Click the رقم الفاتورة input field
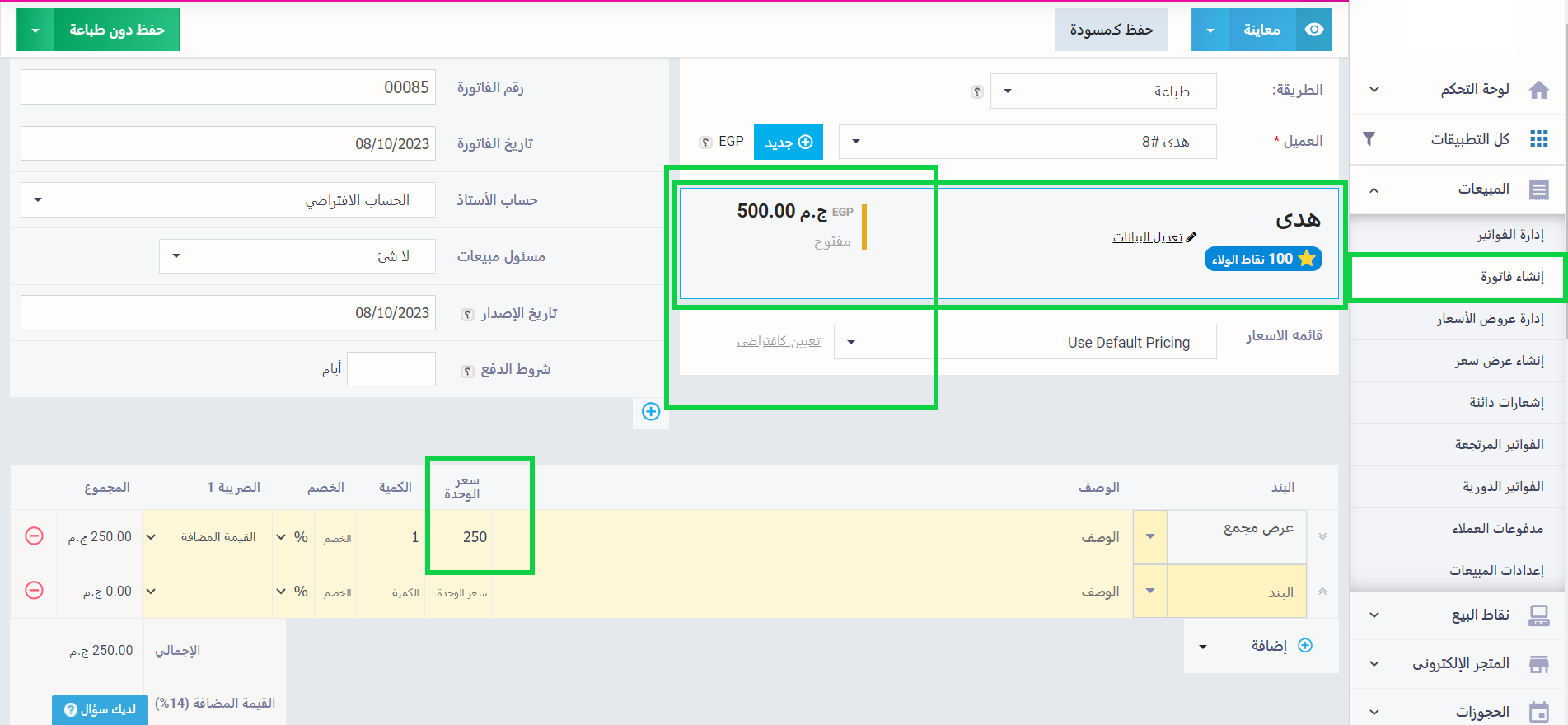Image resolution: width=1568 pixels, height=725 pixels. pyautogui.click(x=227, y=87)
